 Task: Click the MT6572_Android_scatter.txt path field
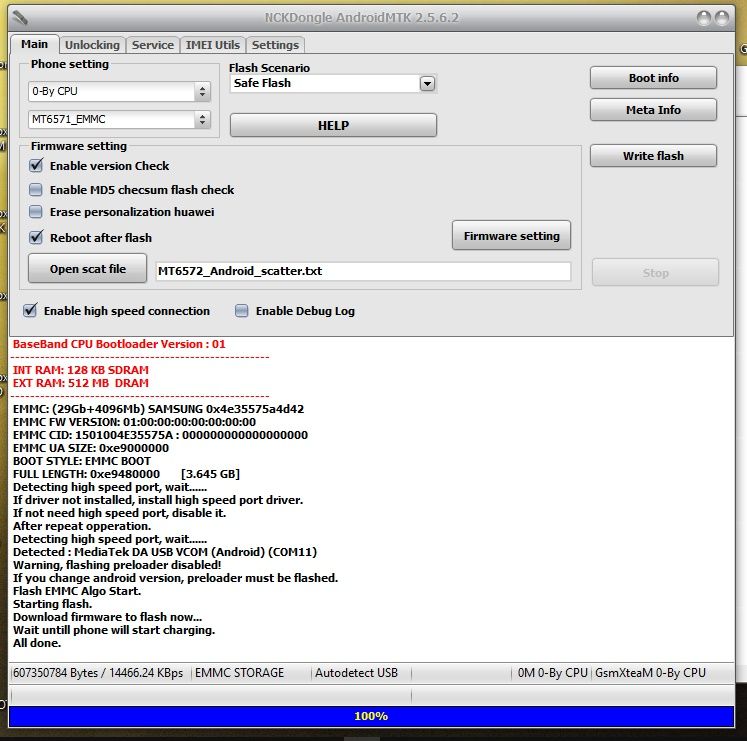(363, 271)
